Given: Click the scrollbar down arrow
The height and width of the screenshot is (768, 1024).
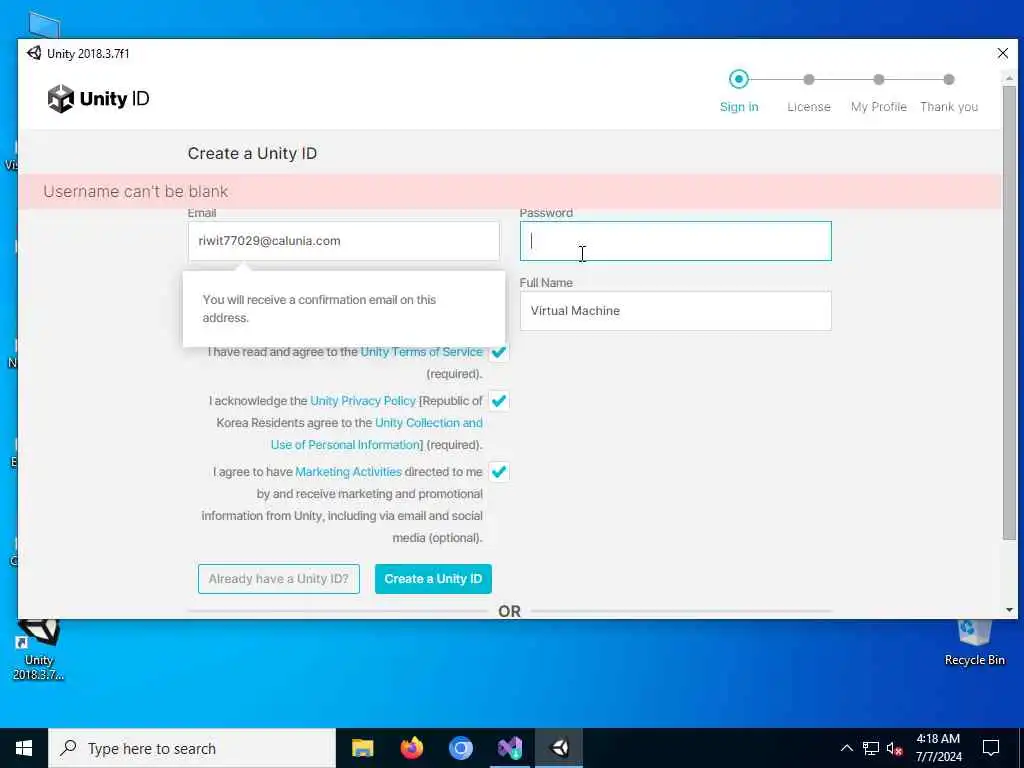Looking at the screenshot, I should [1010, 610].
